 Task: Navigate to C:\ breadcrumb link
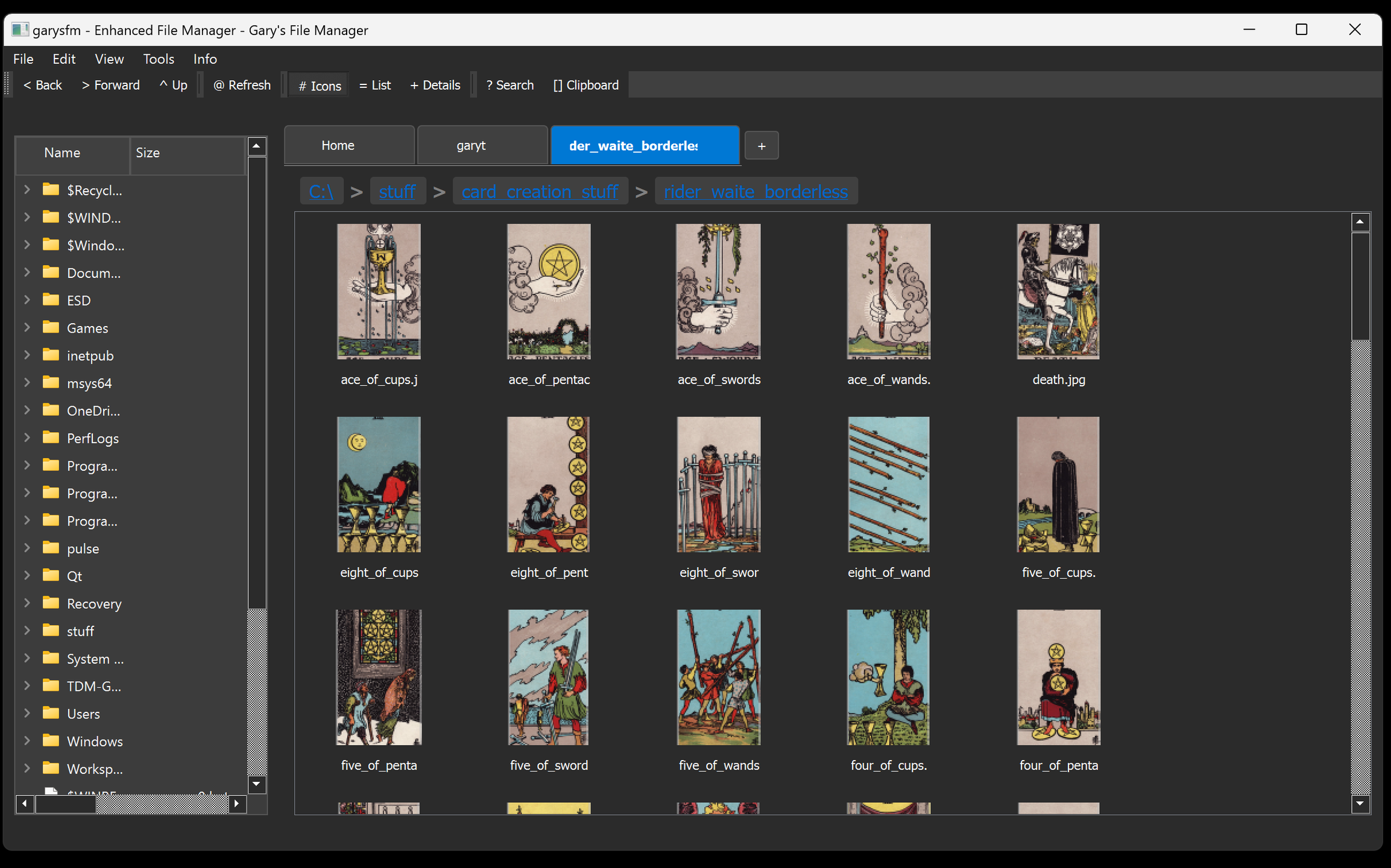click(321, 191)
